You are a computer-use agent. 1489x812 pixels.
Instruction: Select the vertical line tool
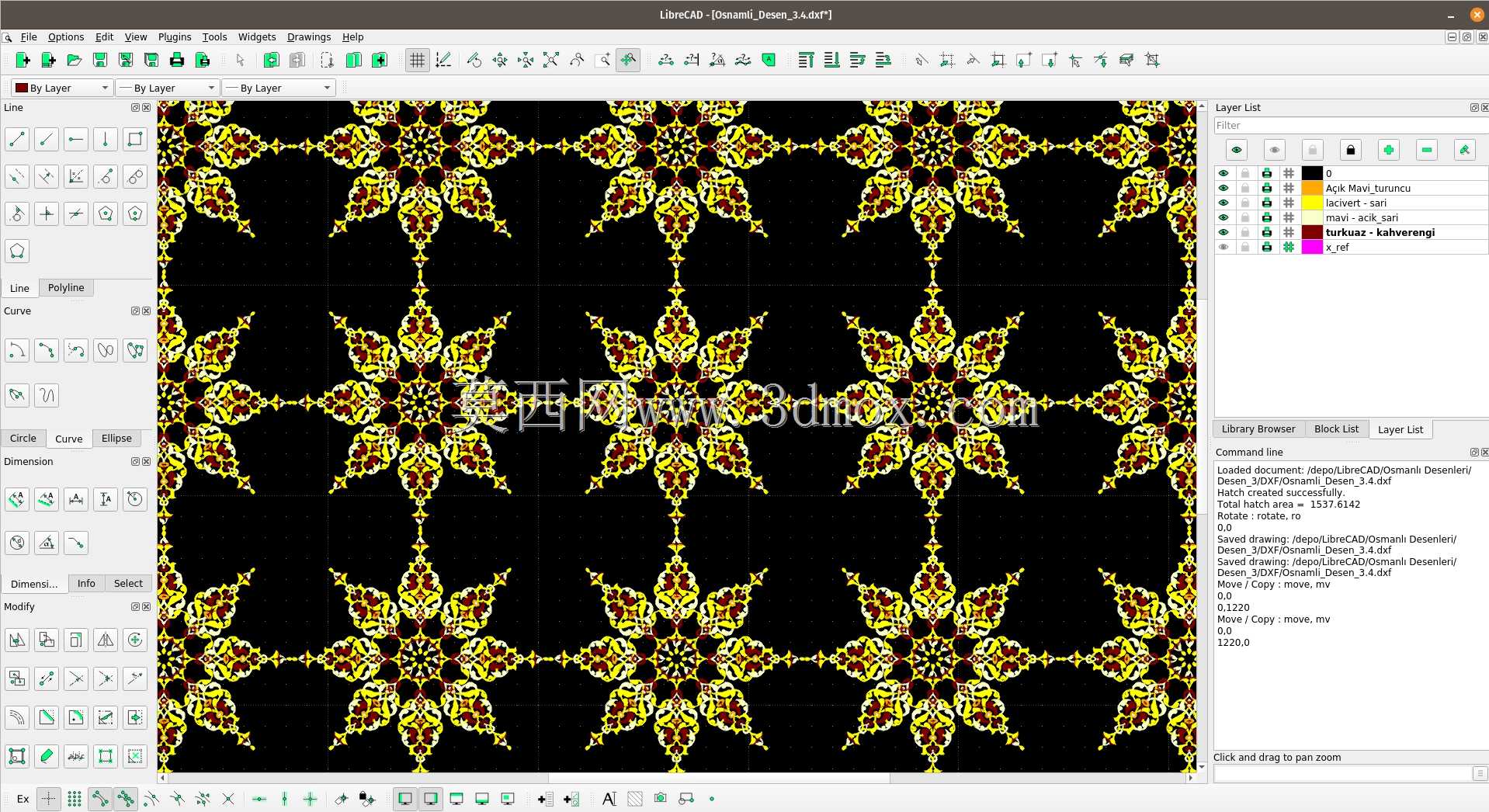pyautogui.click(x=106, y=140)
